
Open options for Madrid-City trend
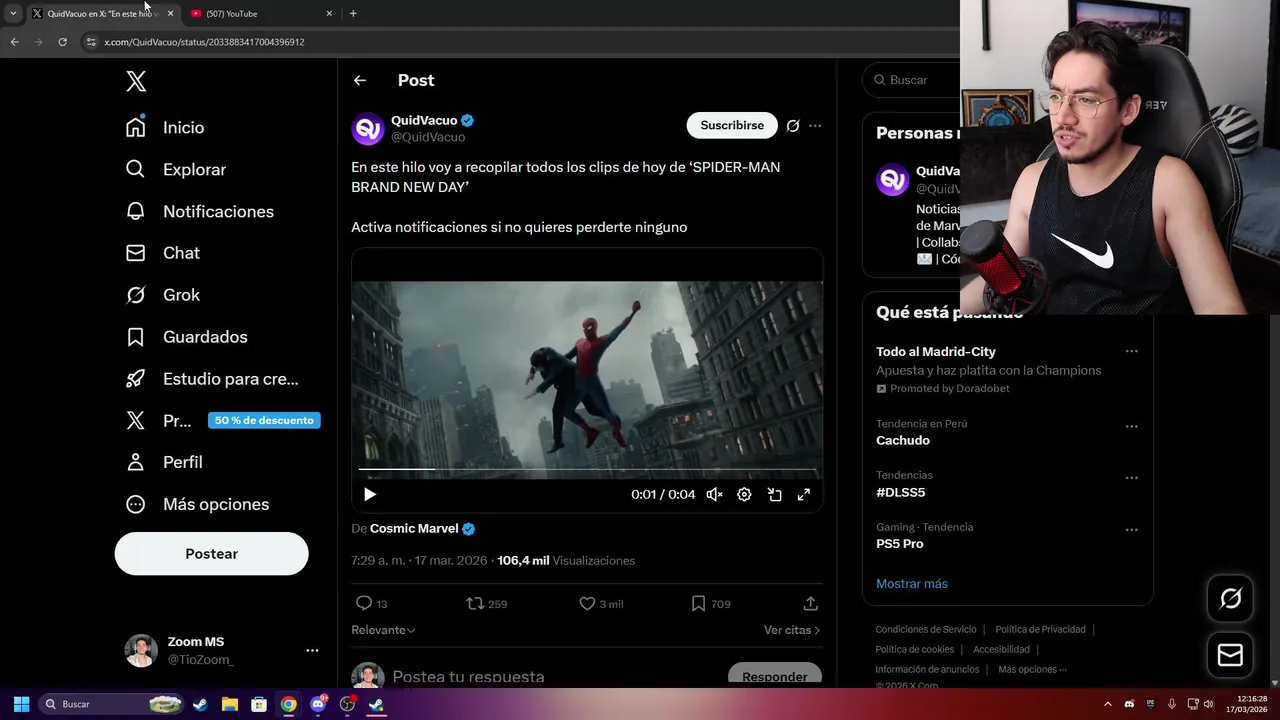pos(1132,351)
